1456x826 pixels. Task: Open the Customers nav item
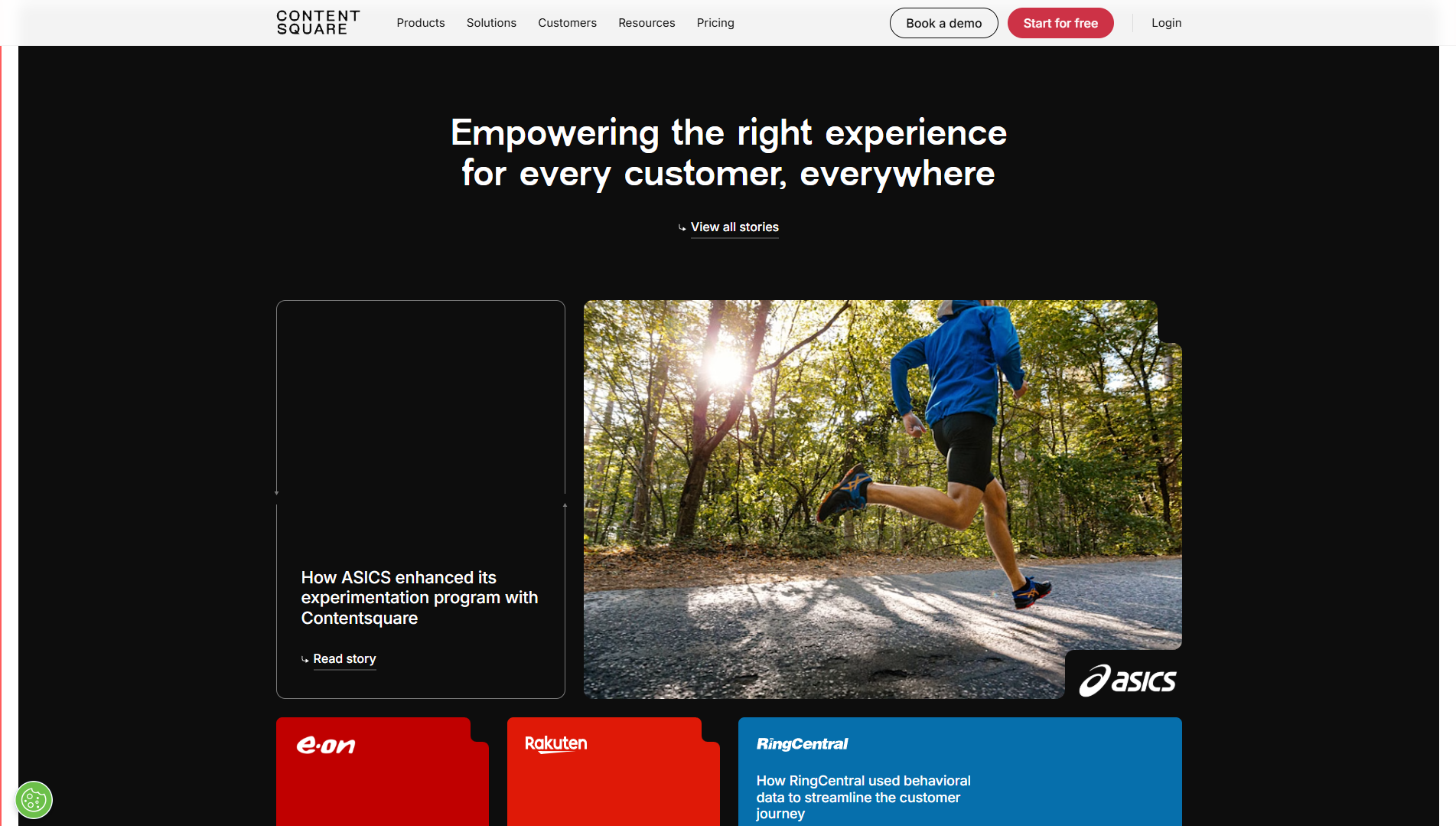567,23
